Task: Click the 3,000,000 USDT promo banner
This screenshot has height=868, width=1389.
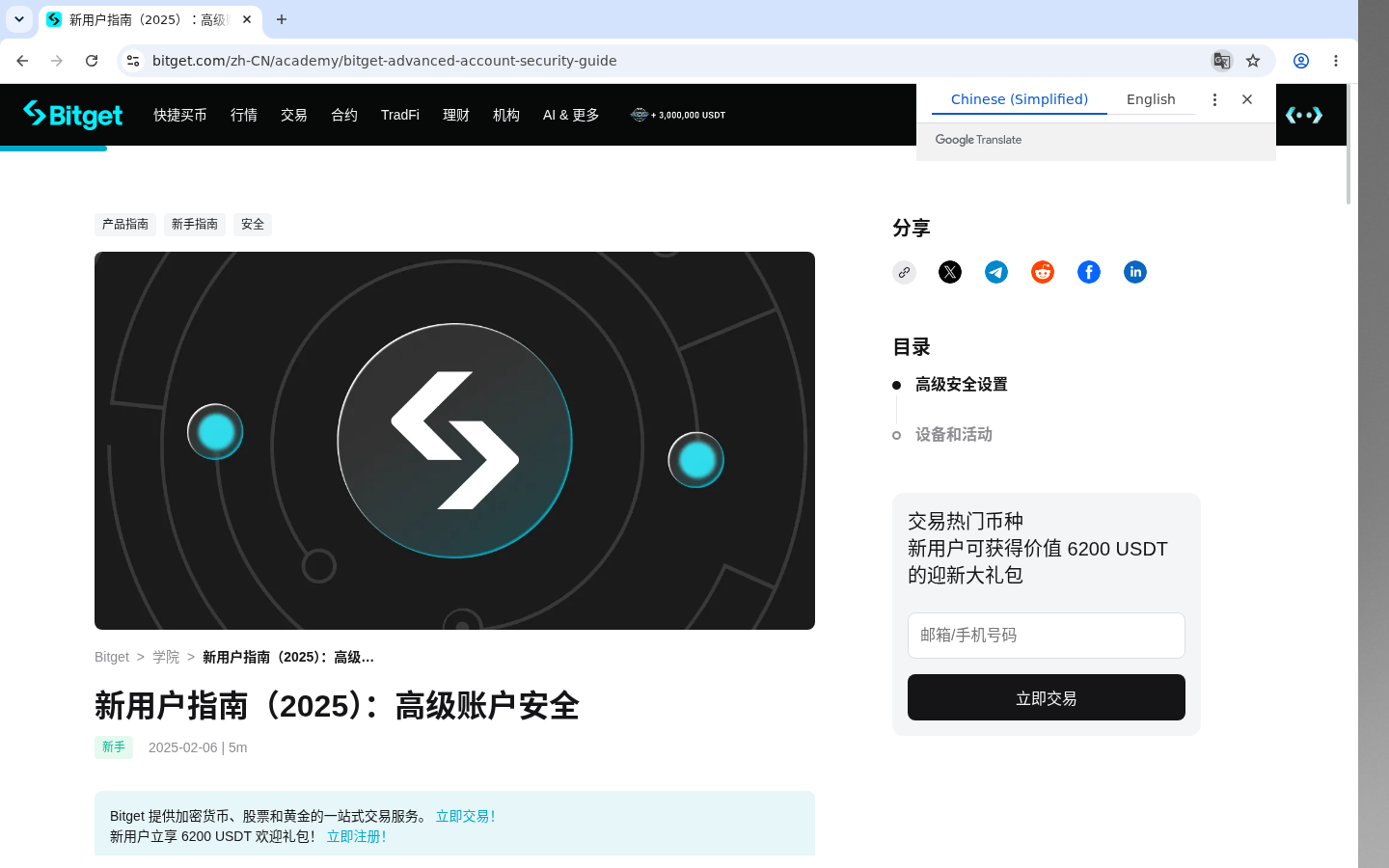Action: click(678, 115)
